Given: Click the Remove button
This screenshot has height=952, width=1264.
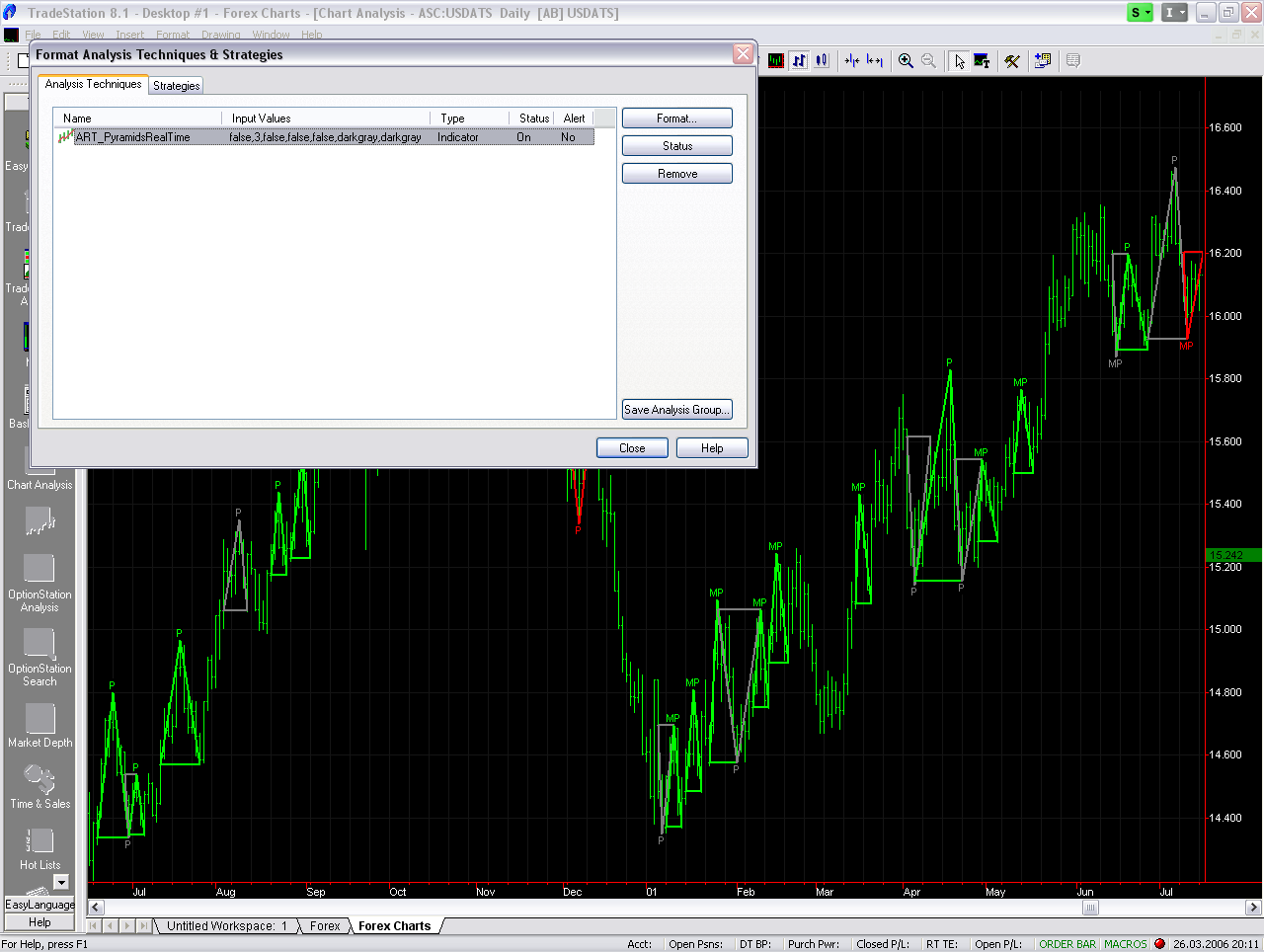Looking at the screenshot, I should (676, 174).
